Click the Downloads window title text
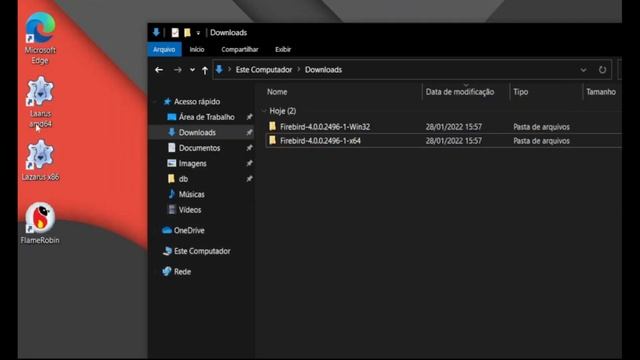The width and height of the screenshot is (640, 360). point(229,33)
